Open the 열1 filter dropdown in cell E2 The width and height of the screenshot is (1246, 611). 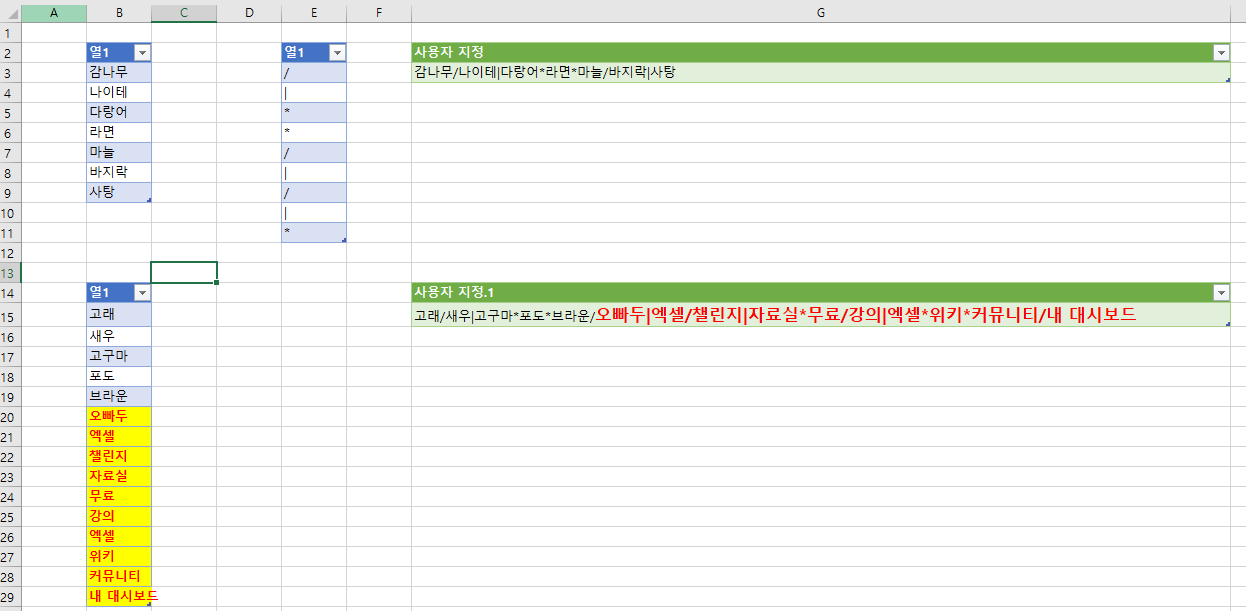point(337,53)
